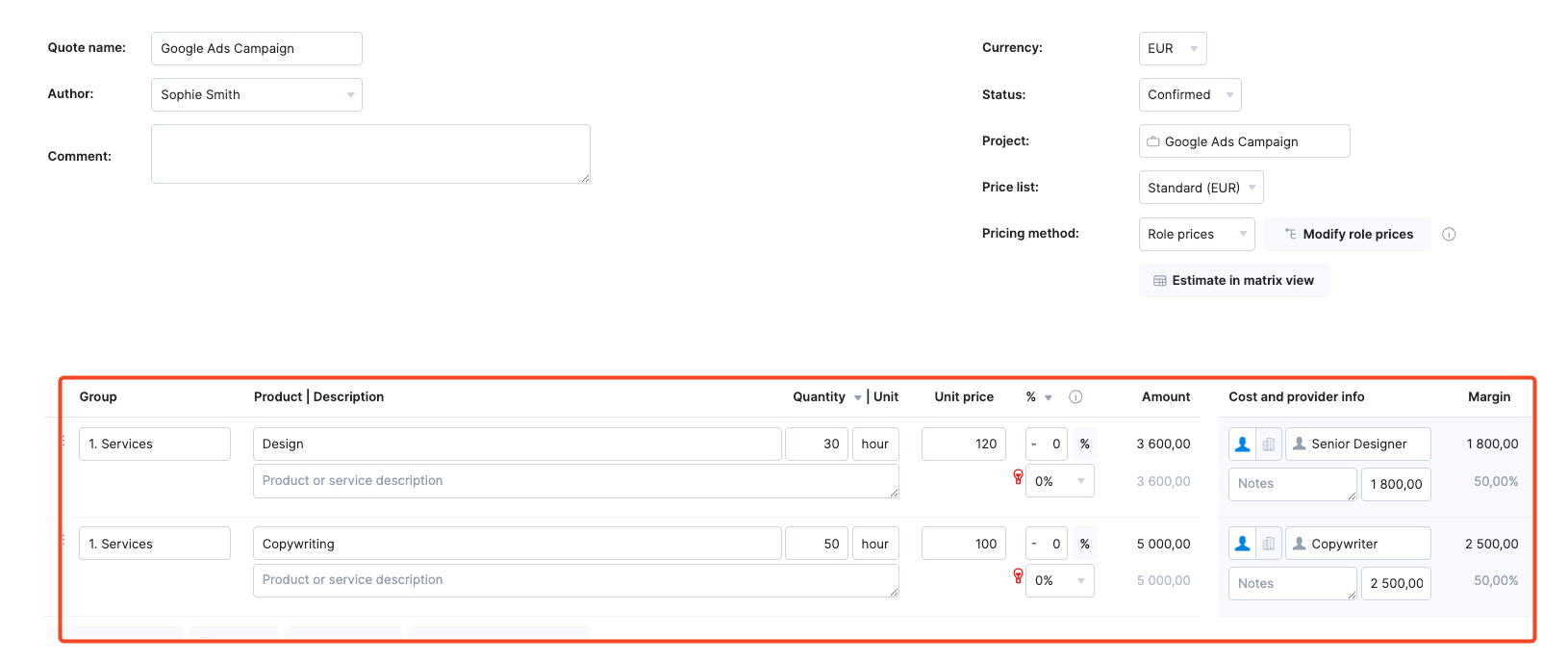Click the Modify role prices button

tap(1348, 234)
